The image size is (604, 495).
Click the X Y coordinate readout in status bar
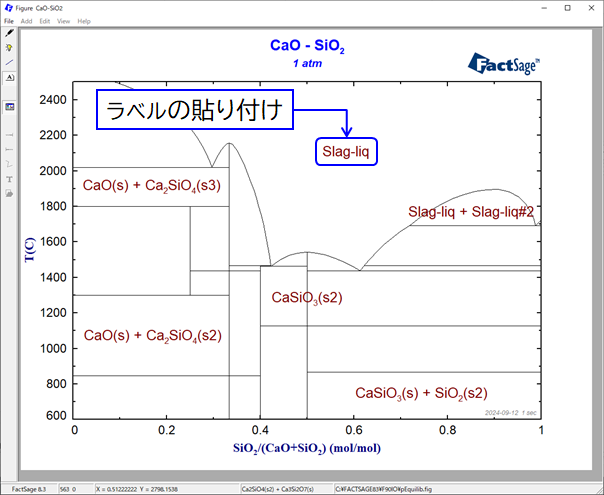167,489
